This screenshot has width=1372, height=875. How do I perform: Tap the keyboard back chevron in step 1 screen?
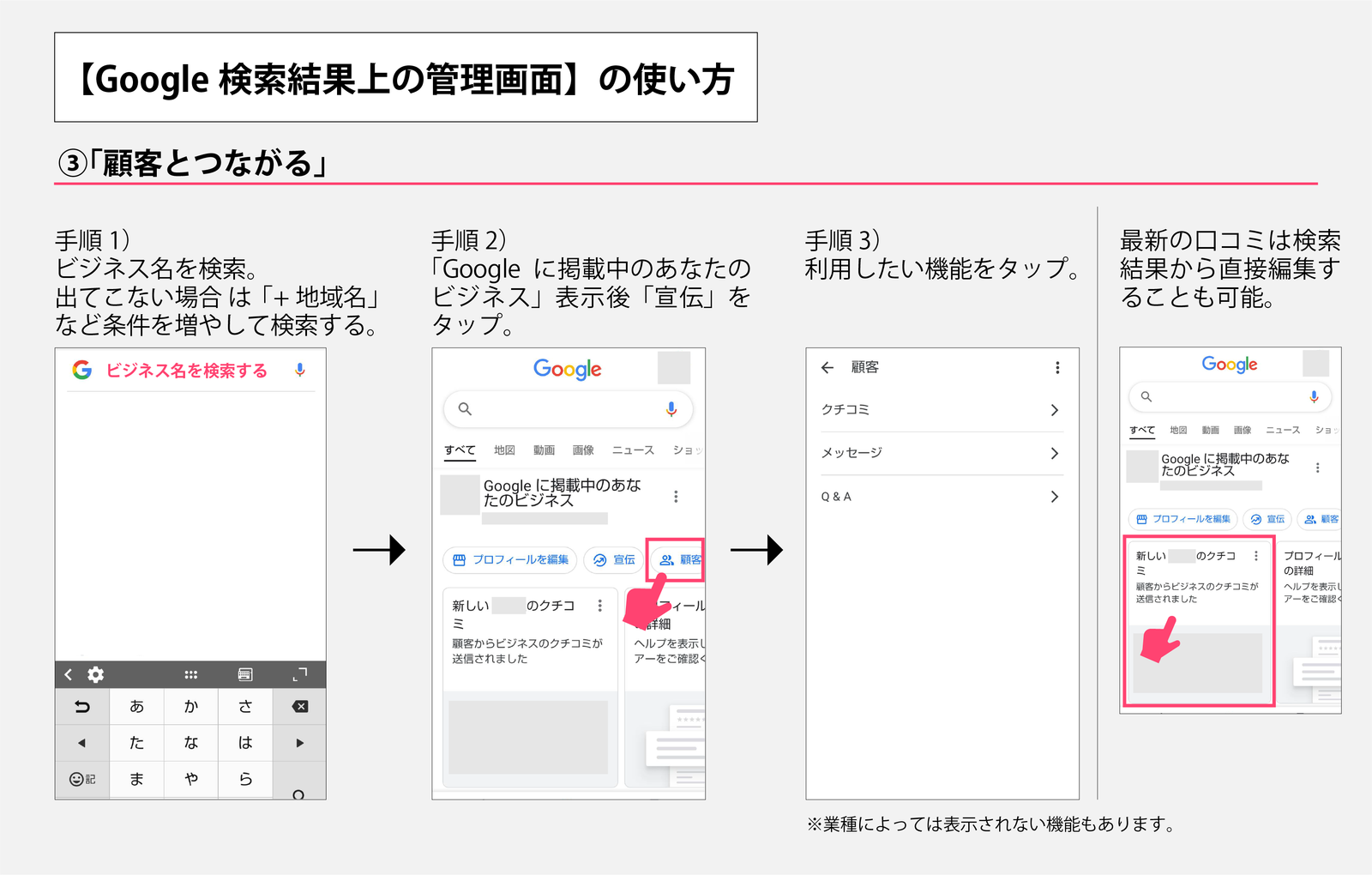point(69,674)
